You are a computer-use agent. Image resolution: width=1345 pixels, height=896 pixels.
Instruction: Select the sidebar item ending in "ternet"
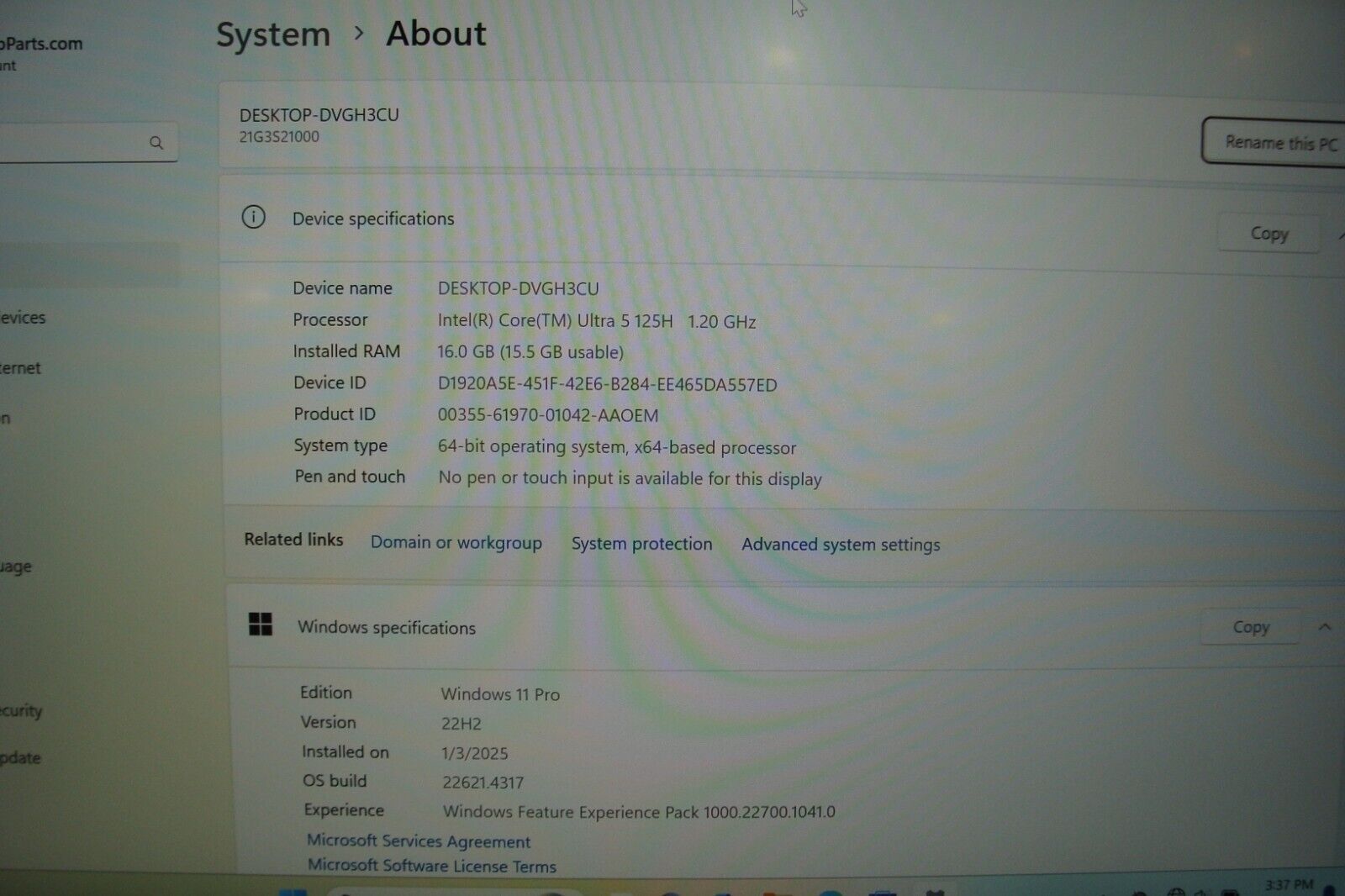20,368
